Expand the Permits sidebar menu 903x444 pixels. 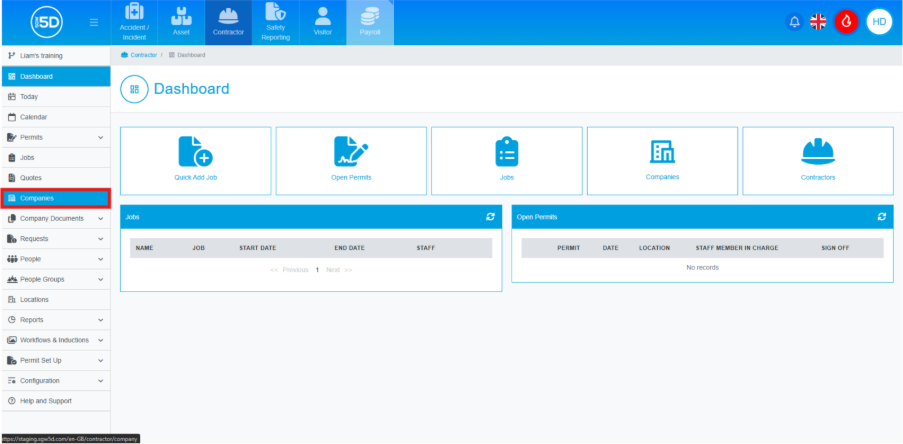[55, 137]
